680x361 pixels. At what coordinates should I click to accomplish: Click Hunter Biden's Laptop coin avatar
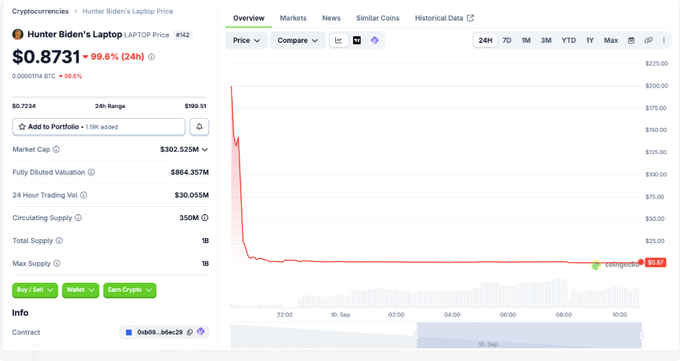pyautogui.click(x=18, y=34)
